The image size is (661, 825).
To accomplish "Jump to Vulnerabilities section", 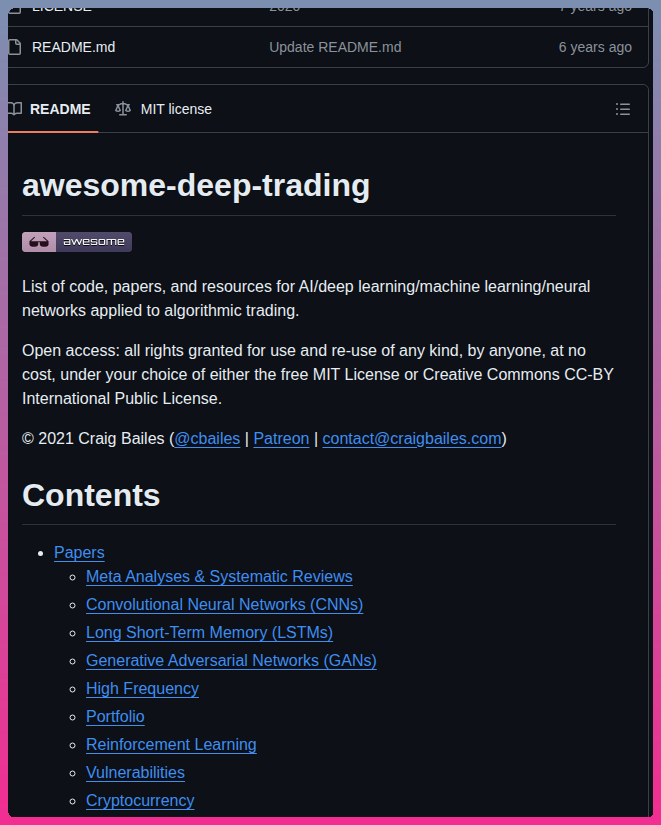I will click(136, 772).
